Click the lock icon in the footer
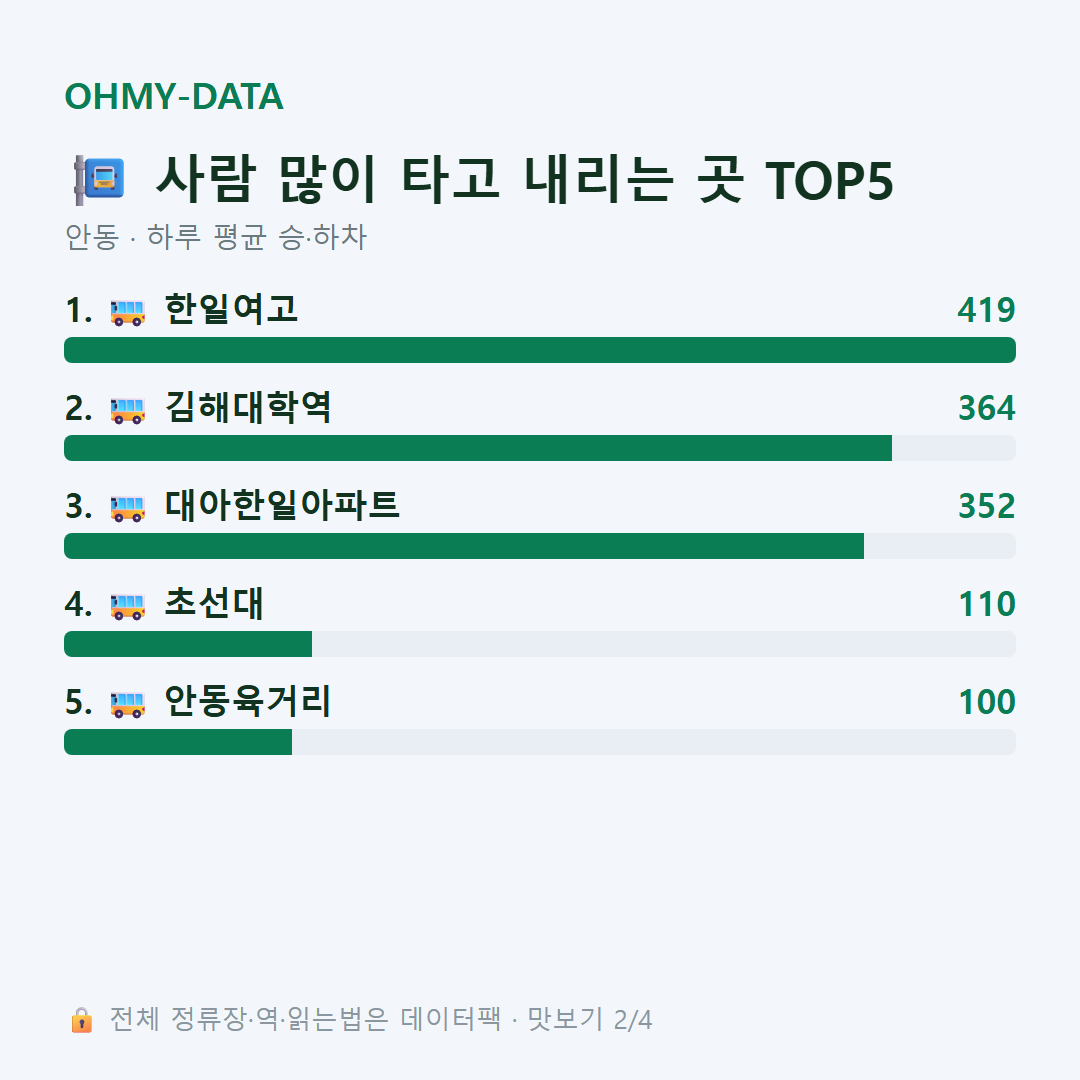Image resolution: width=1080 pixels, height=1080 pixels. click(x=81, y=1020)
